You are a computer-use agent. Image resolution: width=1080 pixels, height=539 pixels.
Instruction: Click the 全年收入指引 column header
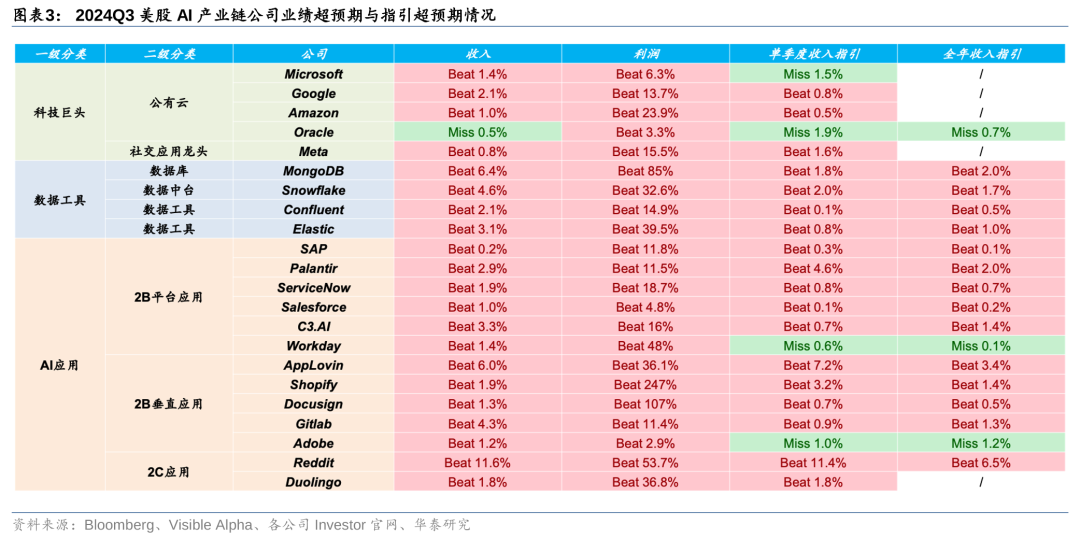pos(980,54)
